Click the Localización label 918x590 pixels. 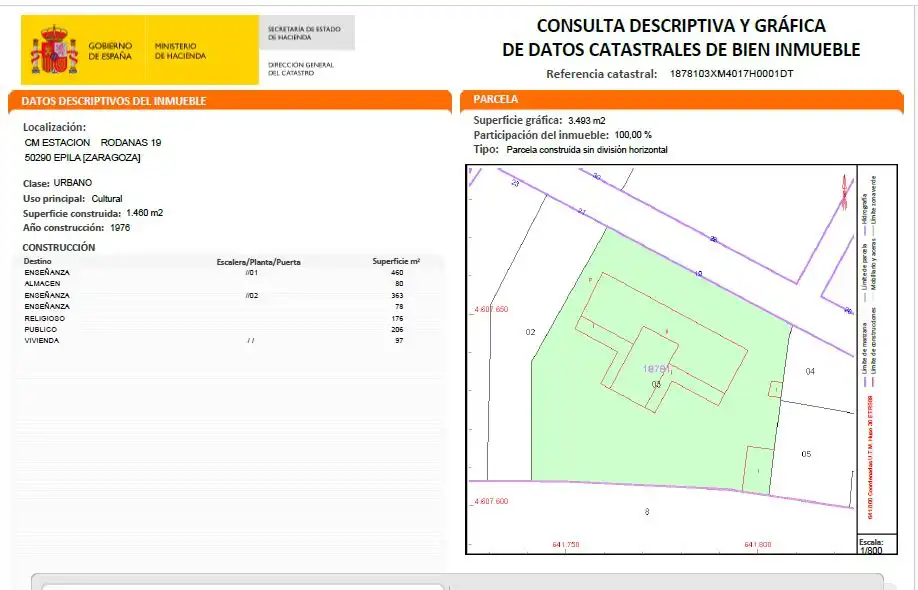tap(54, 127)
